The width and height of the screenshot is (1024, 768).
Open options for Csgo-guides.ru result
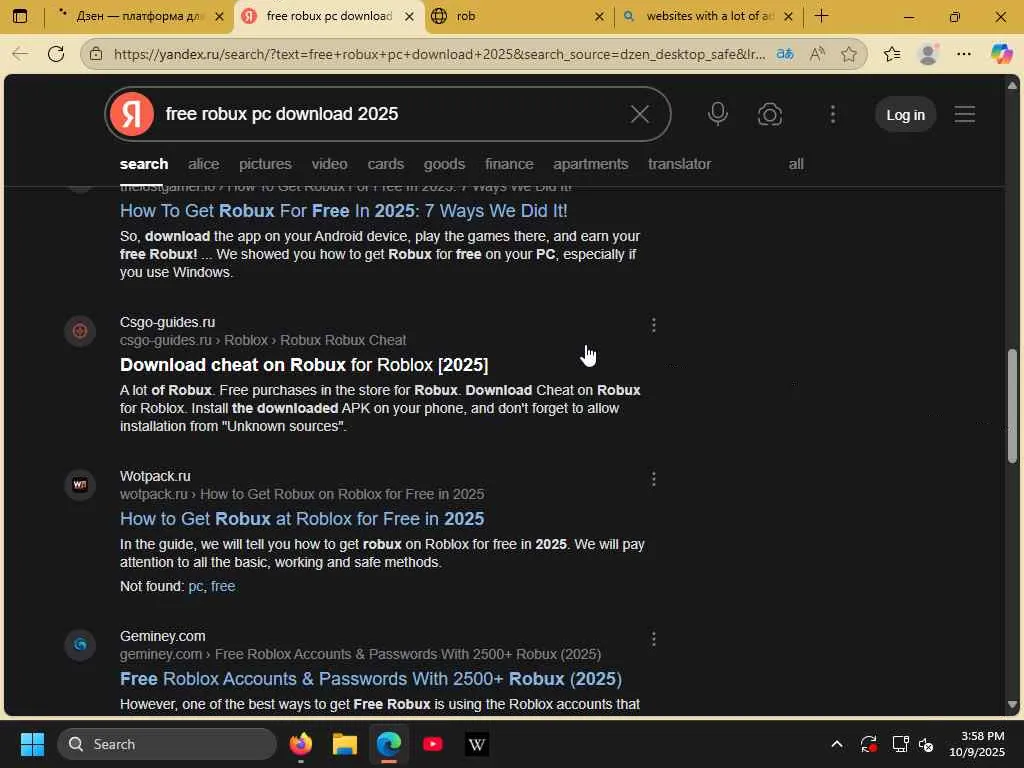pos(654,325)
